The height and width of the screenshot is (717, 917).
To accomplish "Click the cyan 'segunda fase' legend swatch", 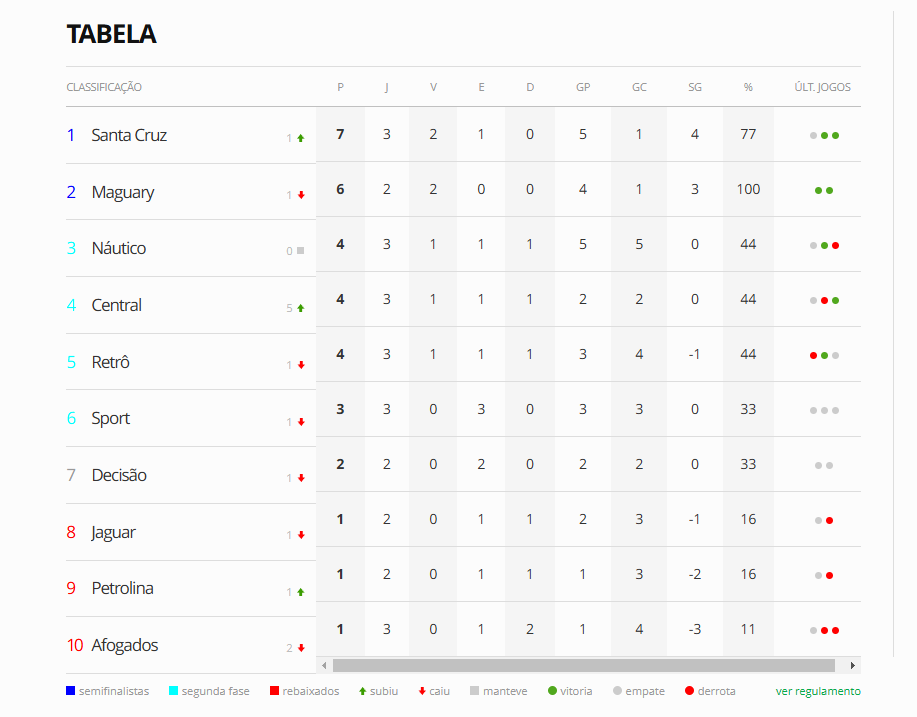I will [x=173, y=691].
